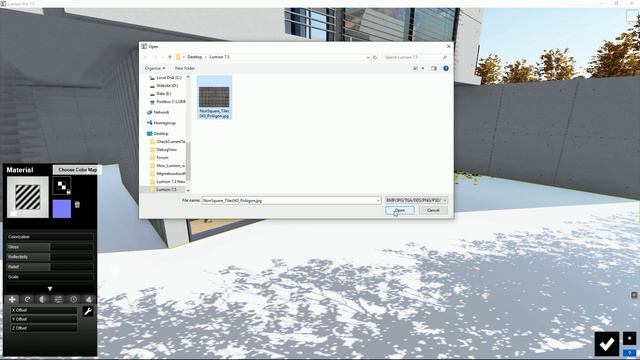The height and width of the screenshot is (360, 640).
Task: Click the striped material preview thumbnail
Action: (28, 197)
